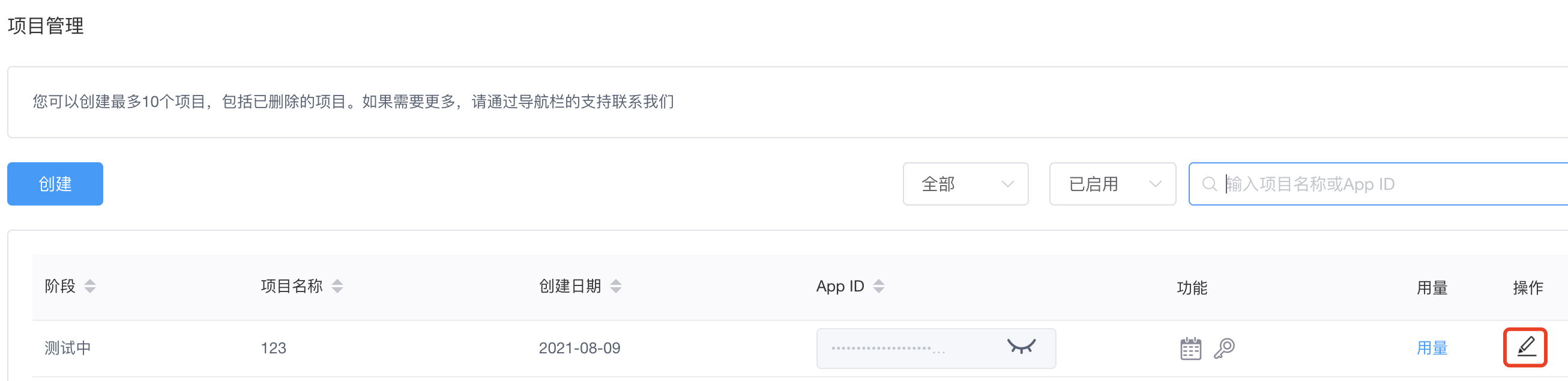Click the 创建日期 column header label

click(570, 286)
